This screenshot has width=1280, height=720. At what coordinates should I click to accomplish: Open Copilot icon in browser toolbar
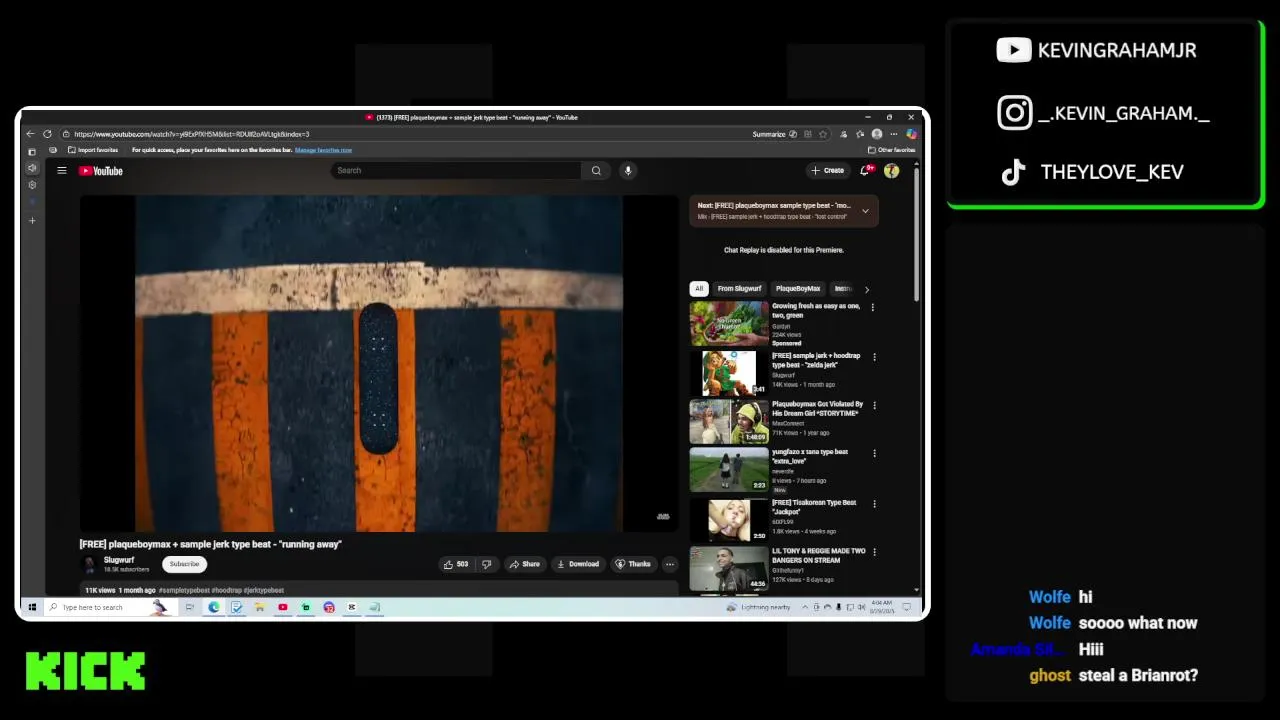(911, 134)
